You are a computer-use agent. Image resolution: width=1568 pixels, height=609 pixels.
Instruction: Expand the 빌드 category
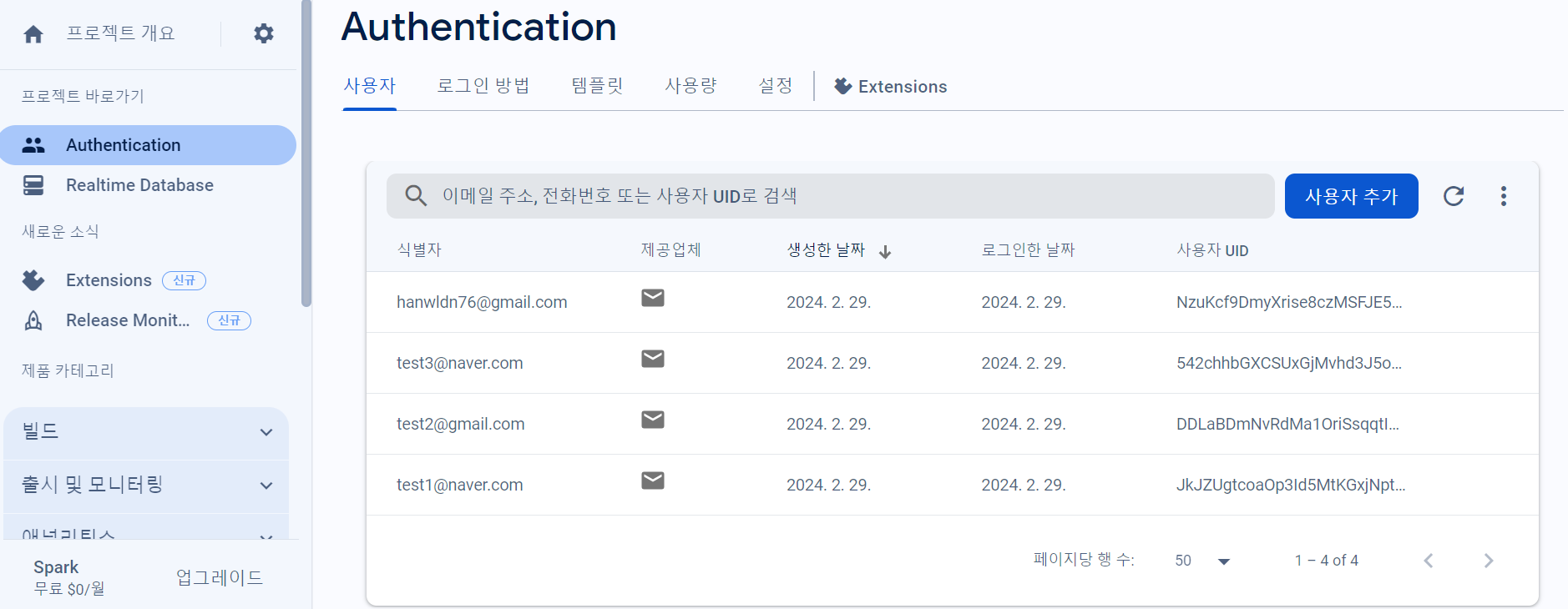(146, 432)
